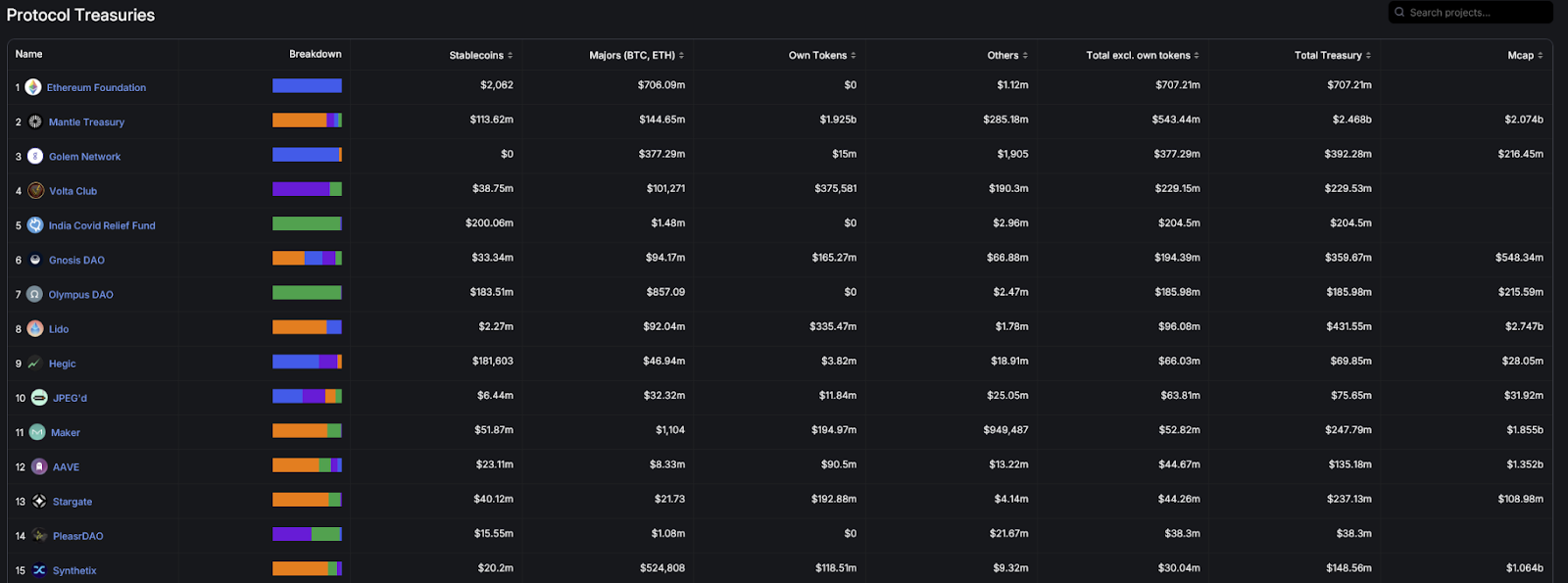This screenshot has height=583, width=1568.
Task: Click Hegic's $66.03m total excl. own tokens
Action: [x=1179, y=362]
